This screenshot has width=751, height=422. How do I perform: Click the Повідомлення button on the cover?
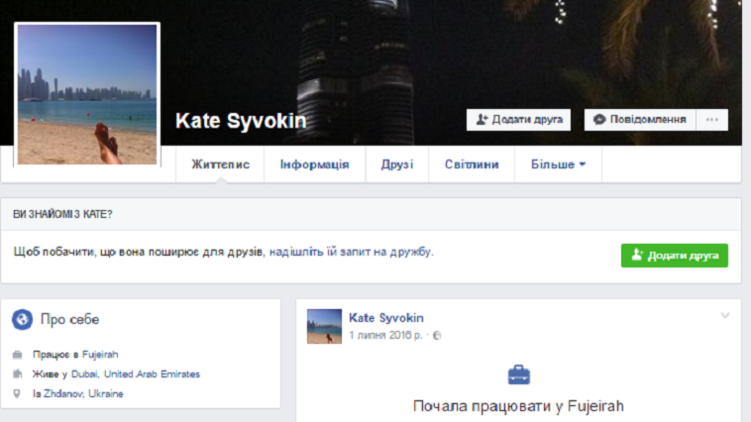640,120
